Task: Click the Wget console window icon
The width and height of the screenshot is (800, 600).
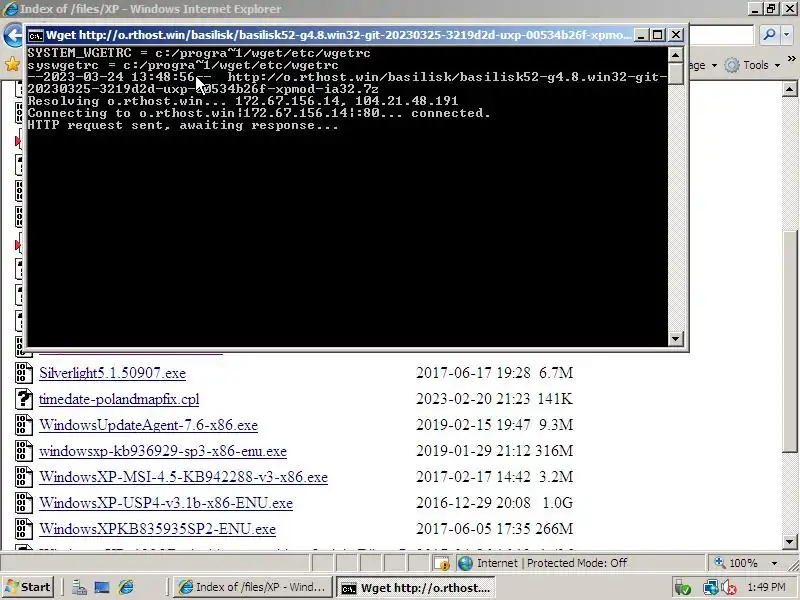Action: (x=35, y=35)
